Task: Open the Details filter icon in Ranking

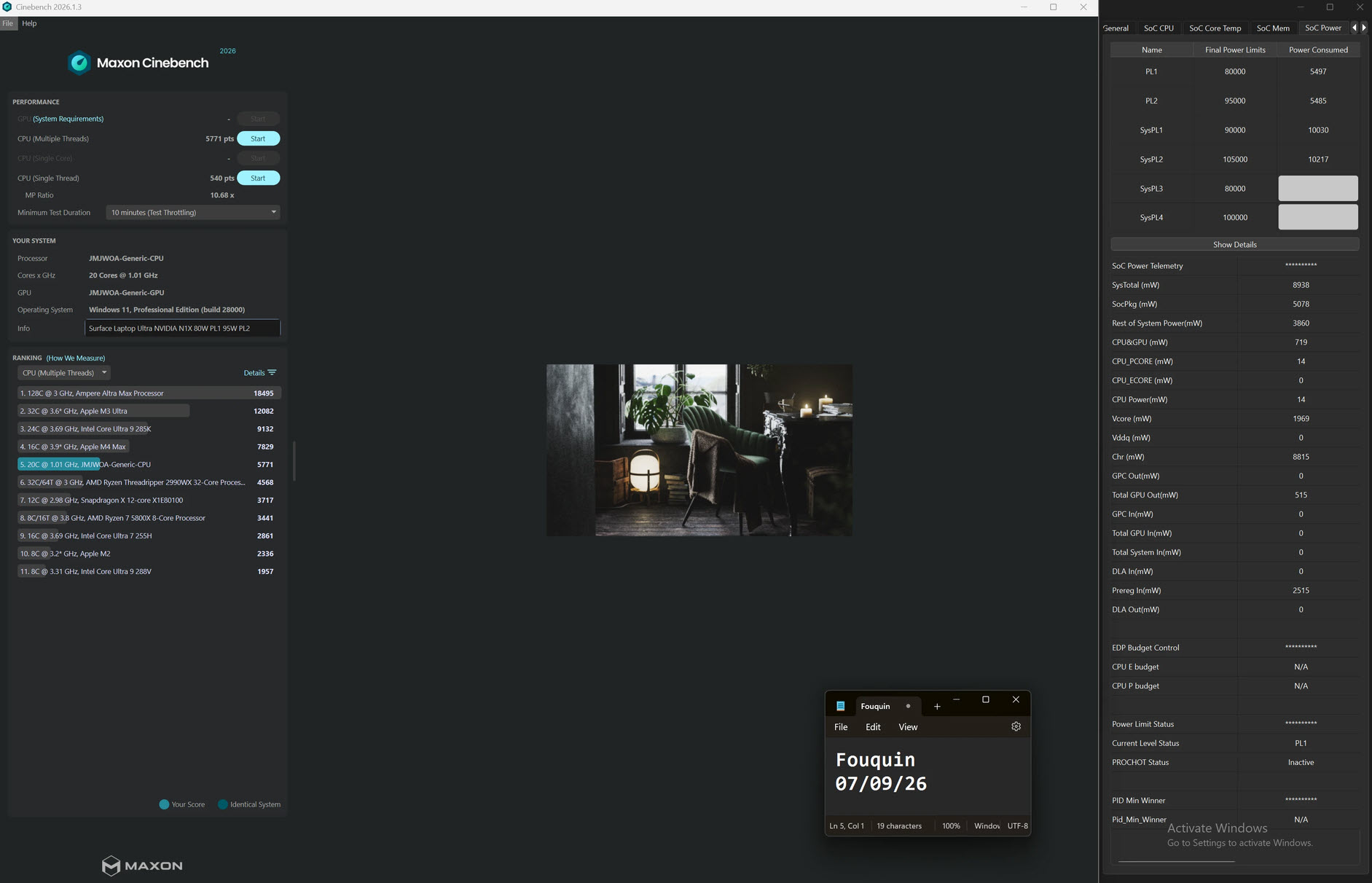Action: [x=272, y=372]
